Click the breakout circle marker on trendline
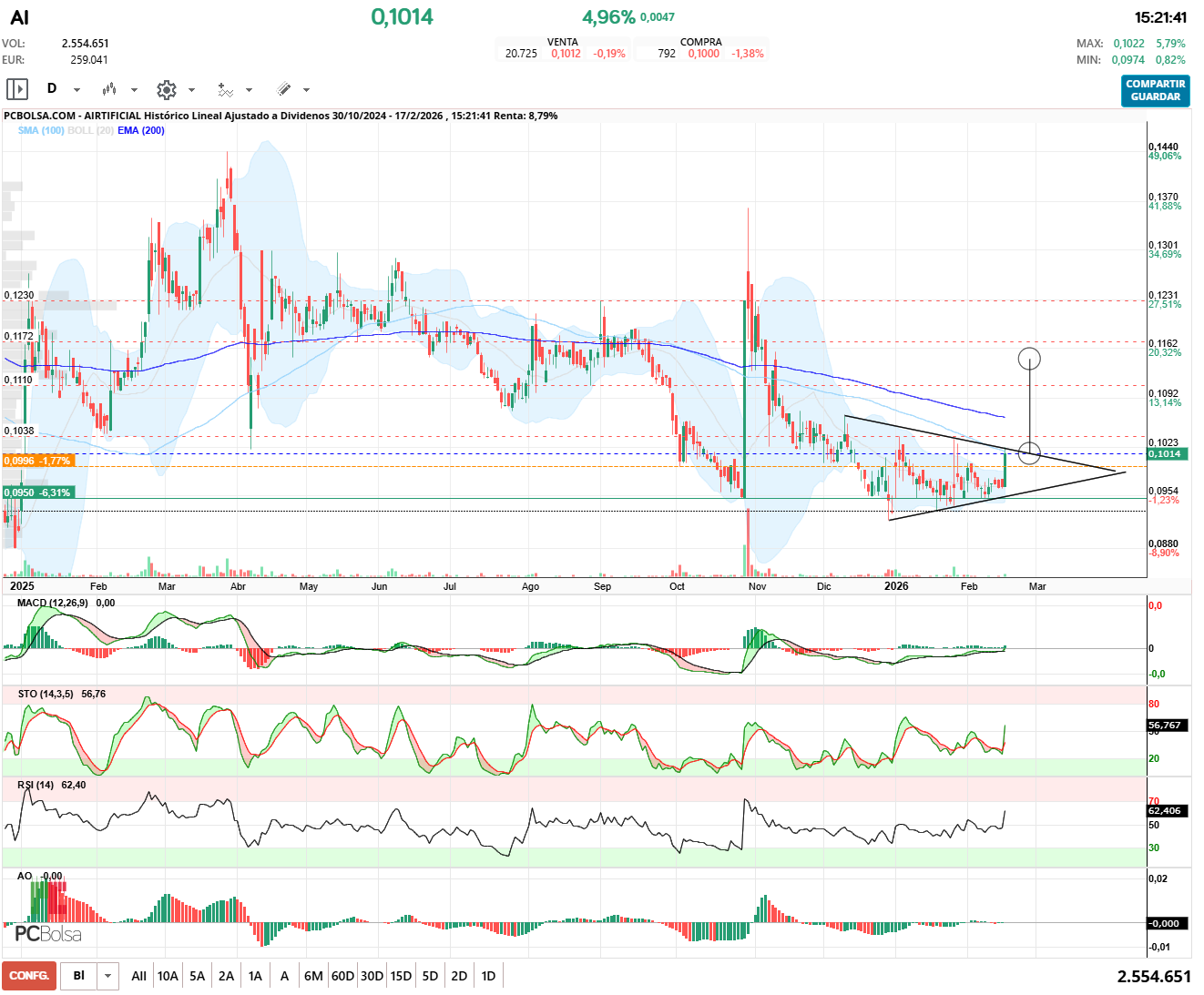The width and height of the screenshot is (1204, 995). 1029,452
